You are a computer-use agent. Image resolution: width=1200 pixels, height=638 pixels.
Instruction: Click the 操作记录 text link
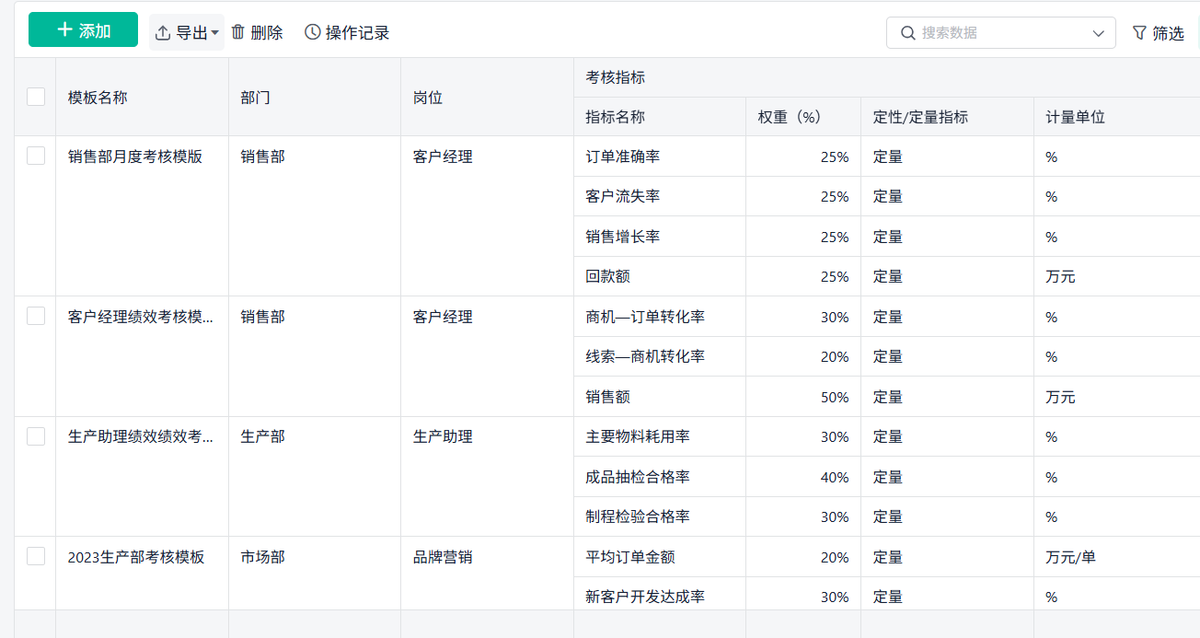click(357, 33)
